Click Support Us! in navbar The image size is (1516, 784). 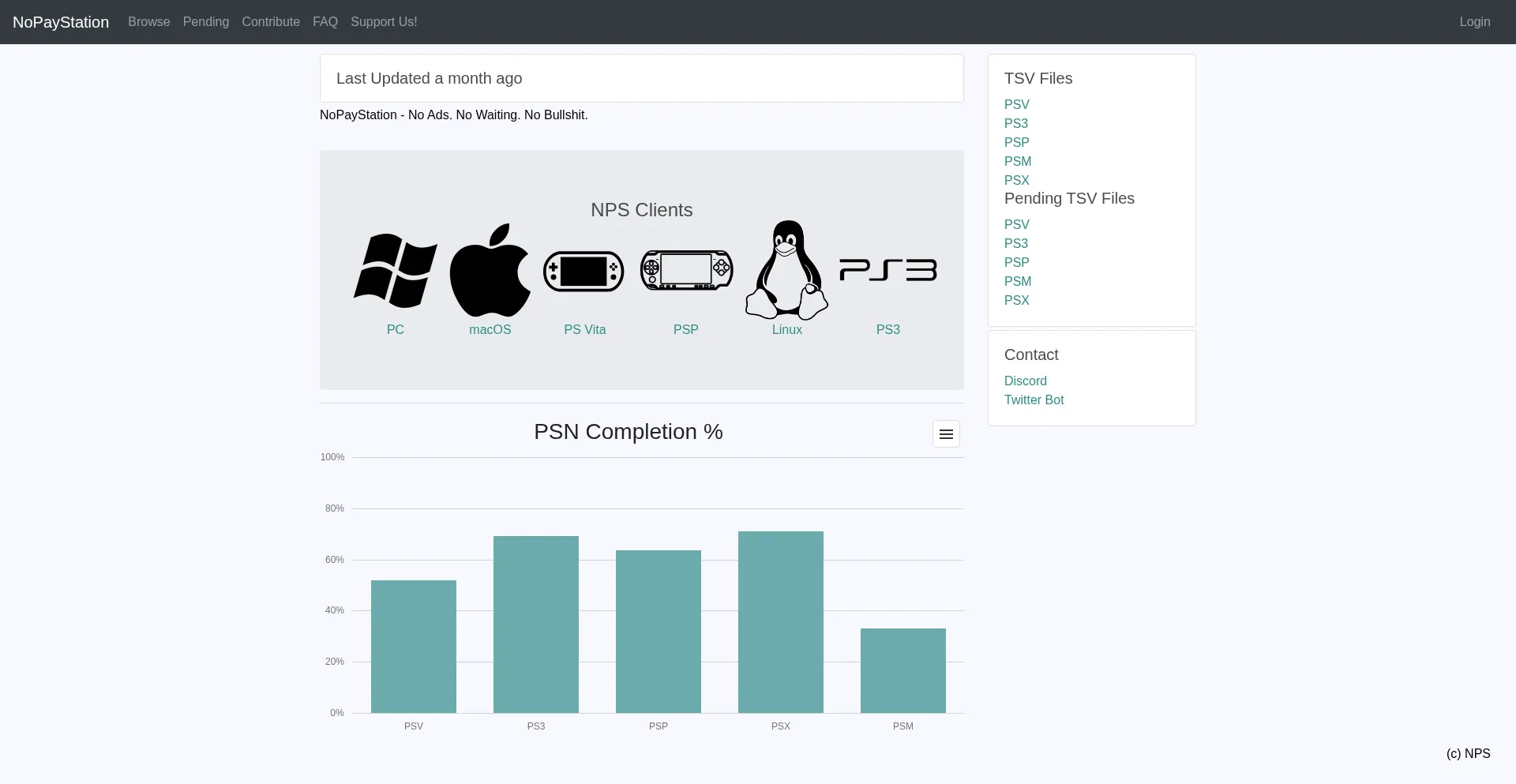384,22
